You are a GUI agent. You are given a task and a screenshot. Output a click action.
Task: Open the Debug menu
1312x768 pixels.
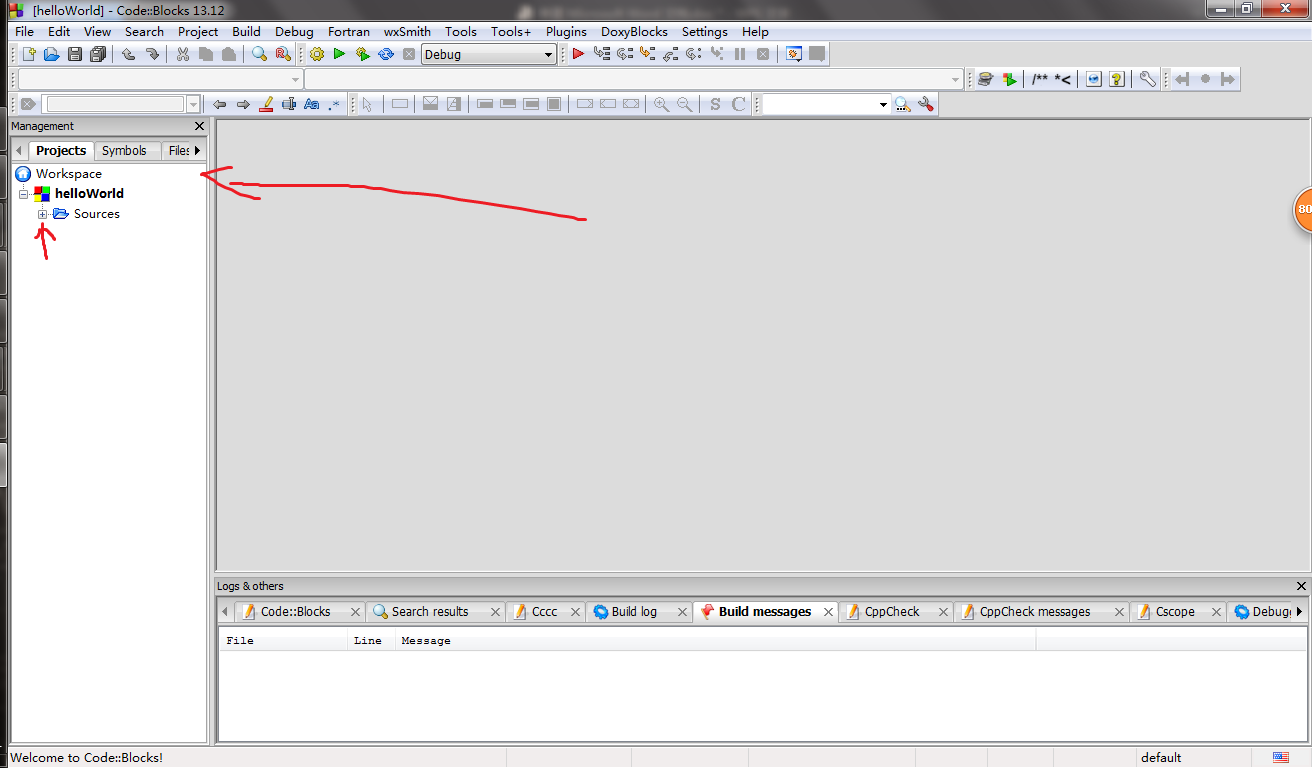pos(294,31)
